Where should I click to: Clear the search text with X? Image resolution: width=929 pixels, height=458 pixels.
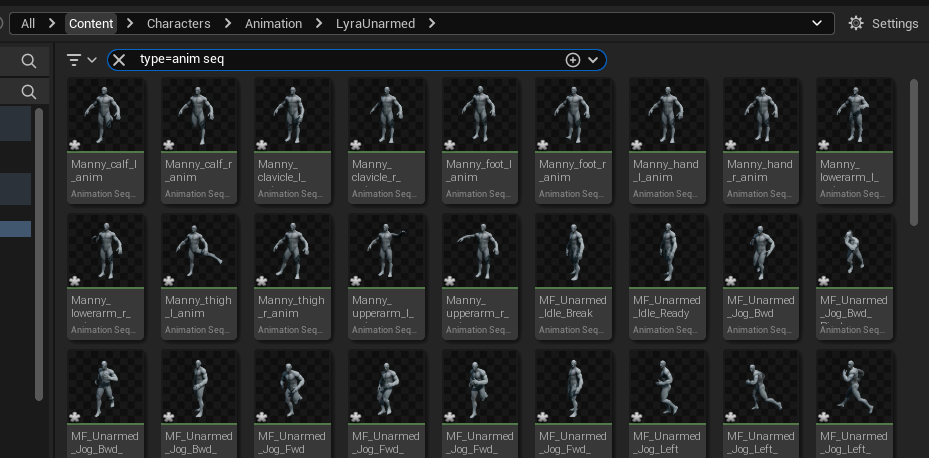click(x=119, y=60)
